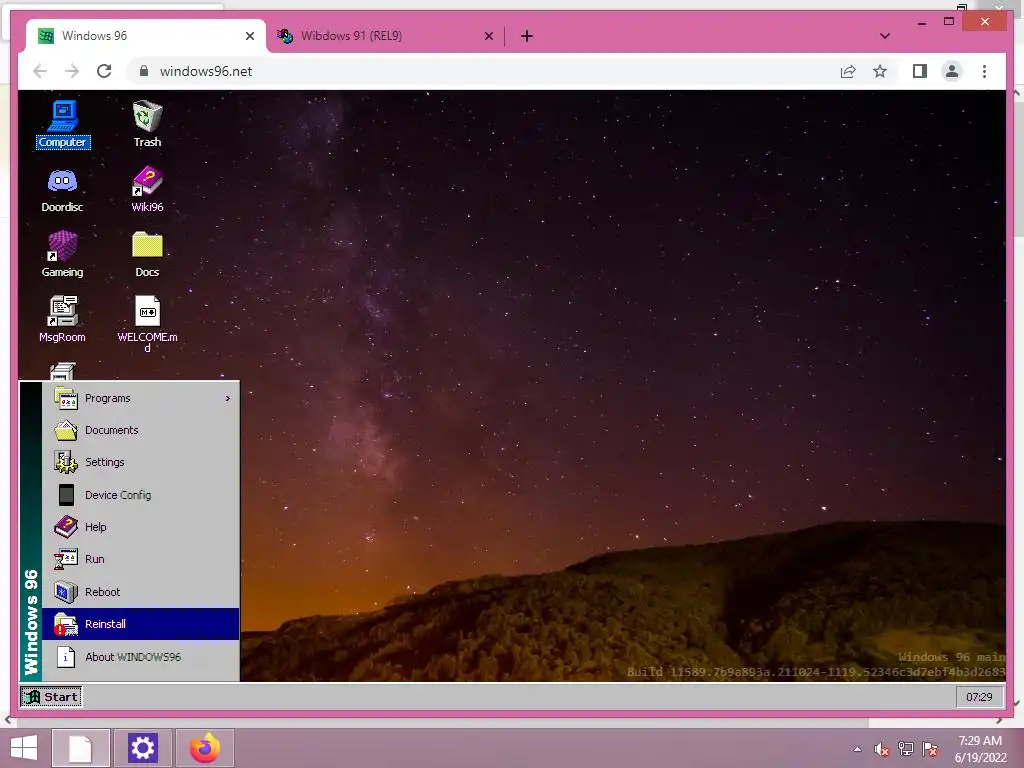This screenshot has height=768, width=1024.
Task: Launch the Doordisc desktop shortcut
Action: click(x=62, y=189)
